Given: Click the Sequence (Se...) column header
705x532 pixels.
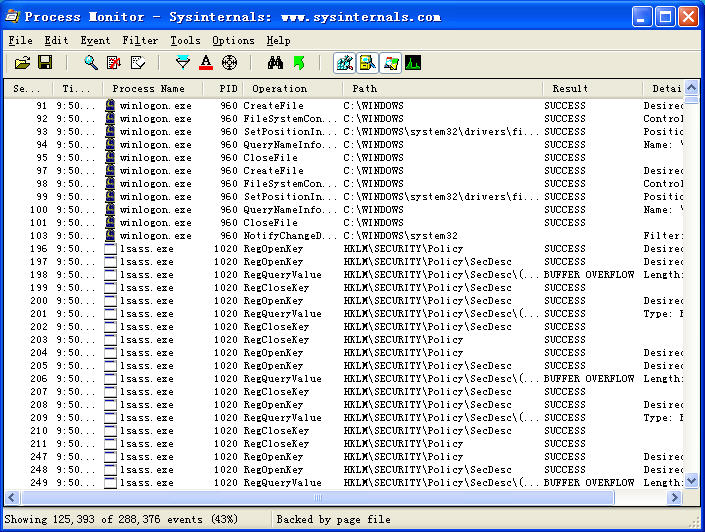Looking at the screenshot, I should point(28,89).
